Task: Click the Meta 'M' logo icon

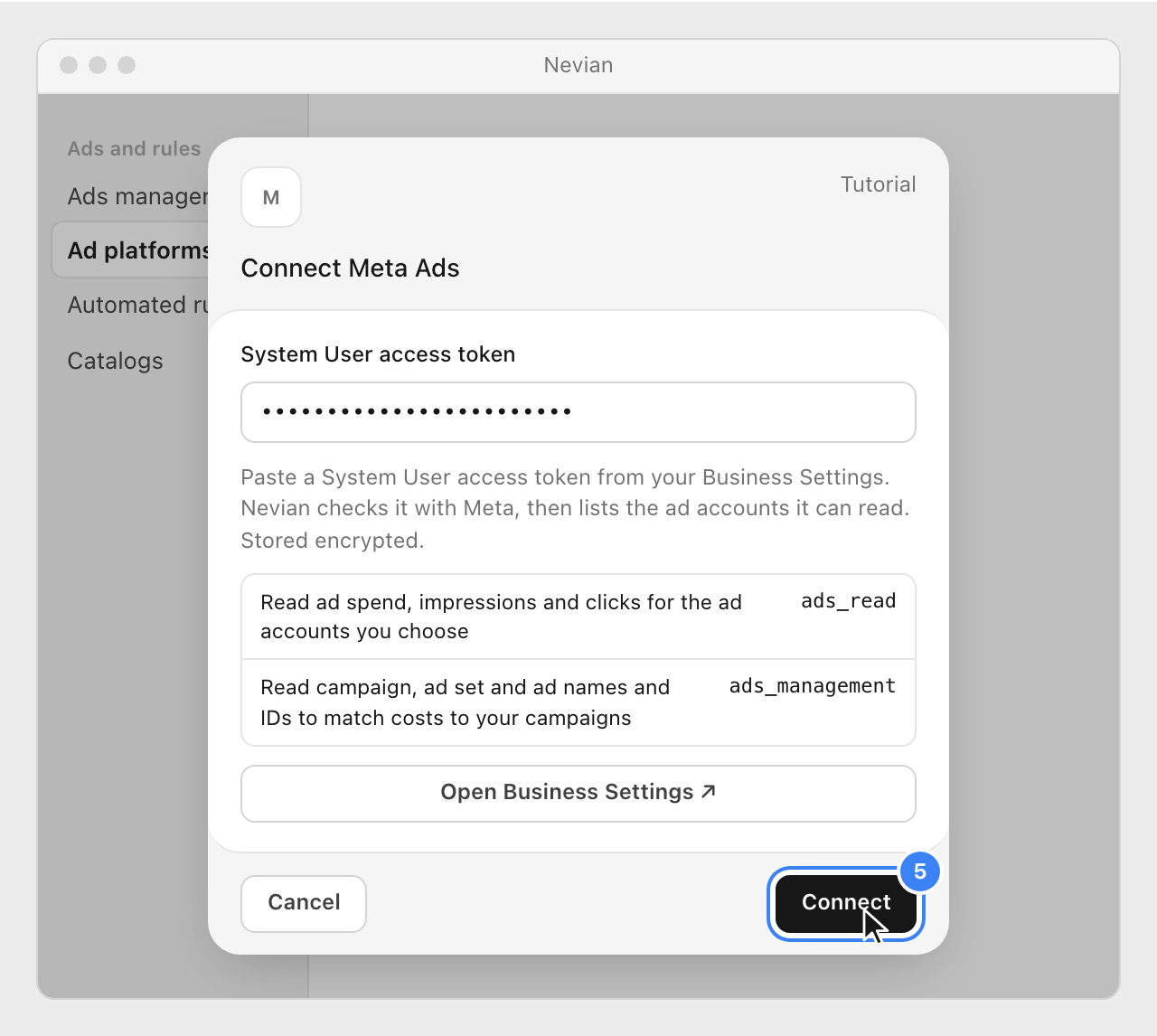Action: click(271, 197)
